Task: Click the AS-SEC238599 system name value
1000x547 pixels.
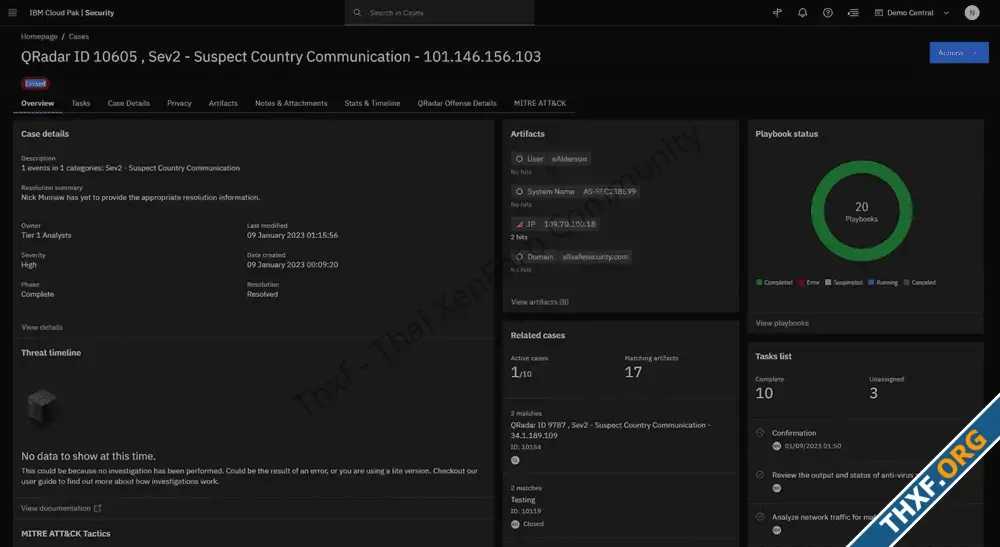Action: 610,191
